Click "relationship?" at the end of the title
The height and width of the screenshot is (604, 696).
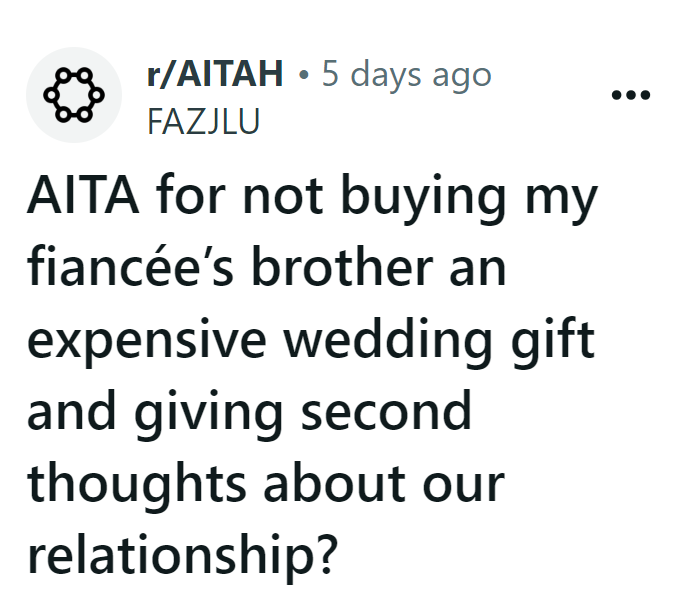(x=178, y=552)
